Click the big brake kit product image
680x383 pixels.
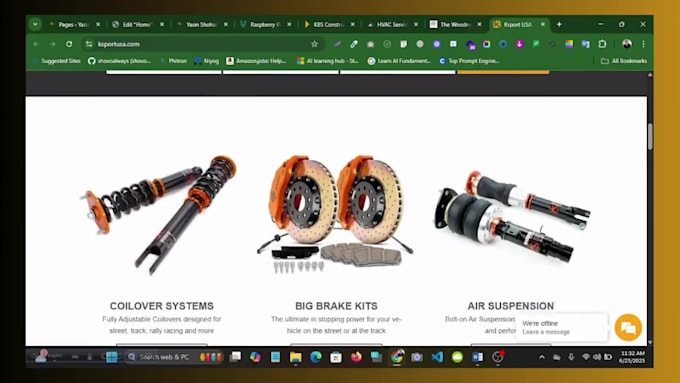point(335,214)
